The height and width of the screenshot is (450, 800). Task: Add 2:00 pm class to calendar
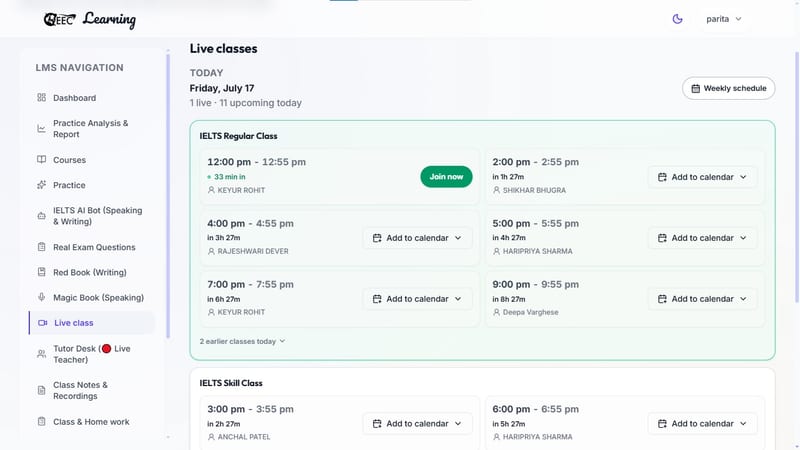point(703,177)
